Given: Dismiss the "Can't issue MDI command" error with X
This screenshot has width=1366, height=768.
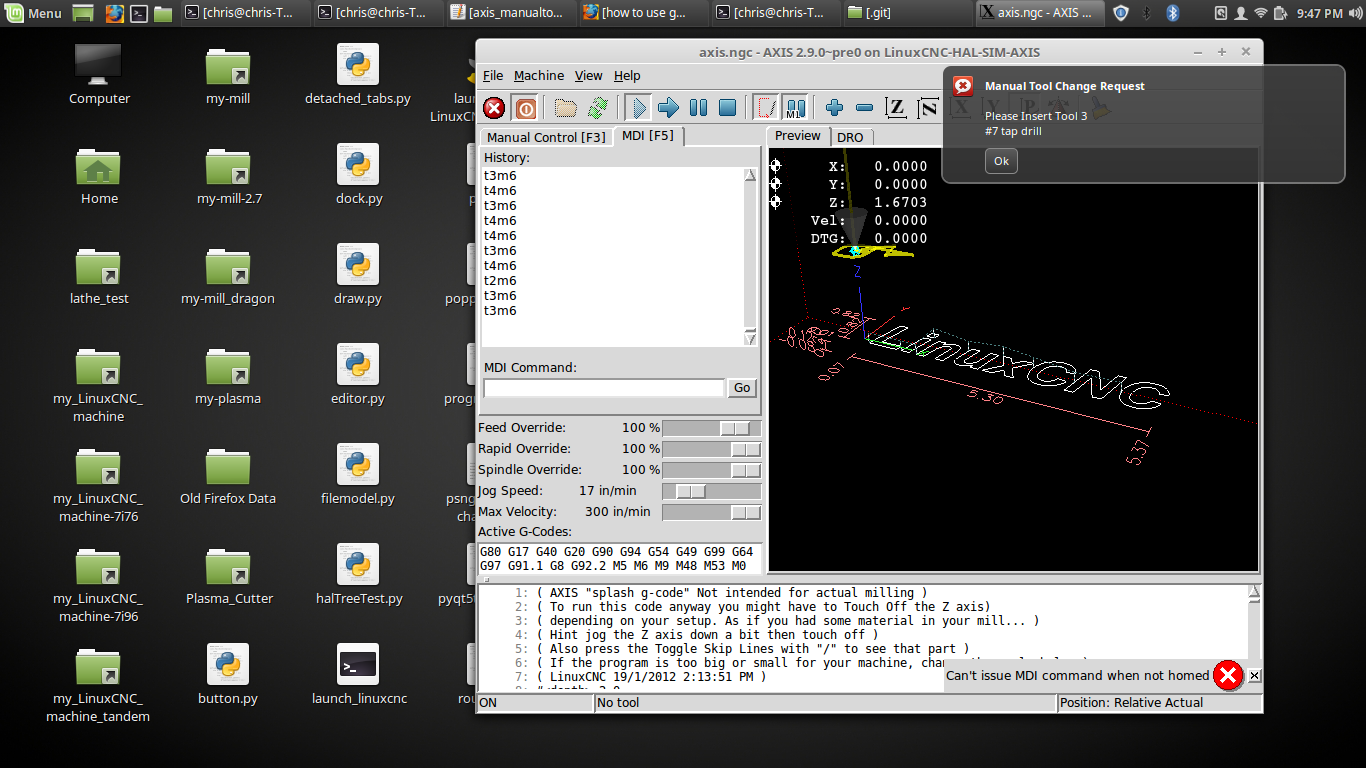Looking at the screenshot, I should coord(1254,676).
